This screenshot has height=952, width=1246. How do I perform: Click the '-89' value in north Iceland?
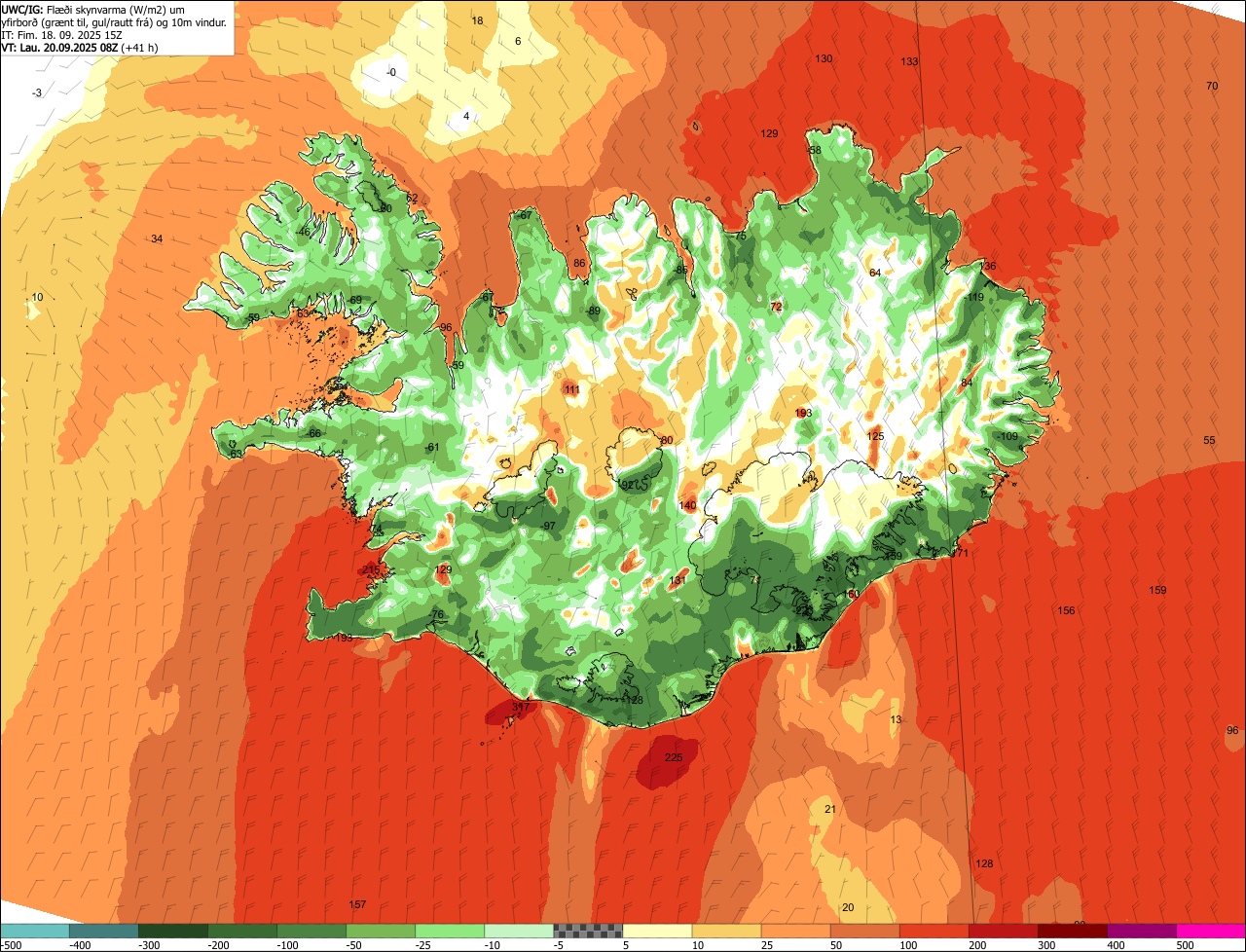(x=593, y=311)
